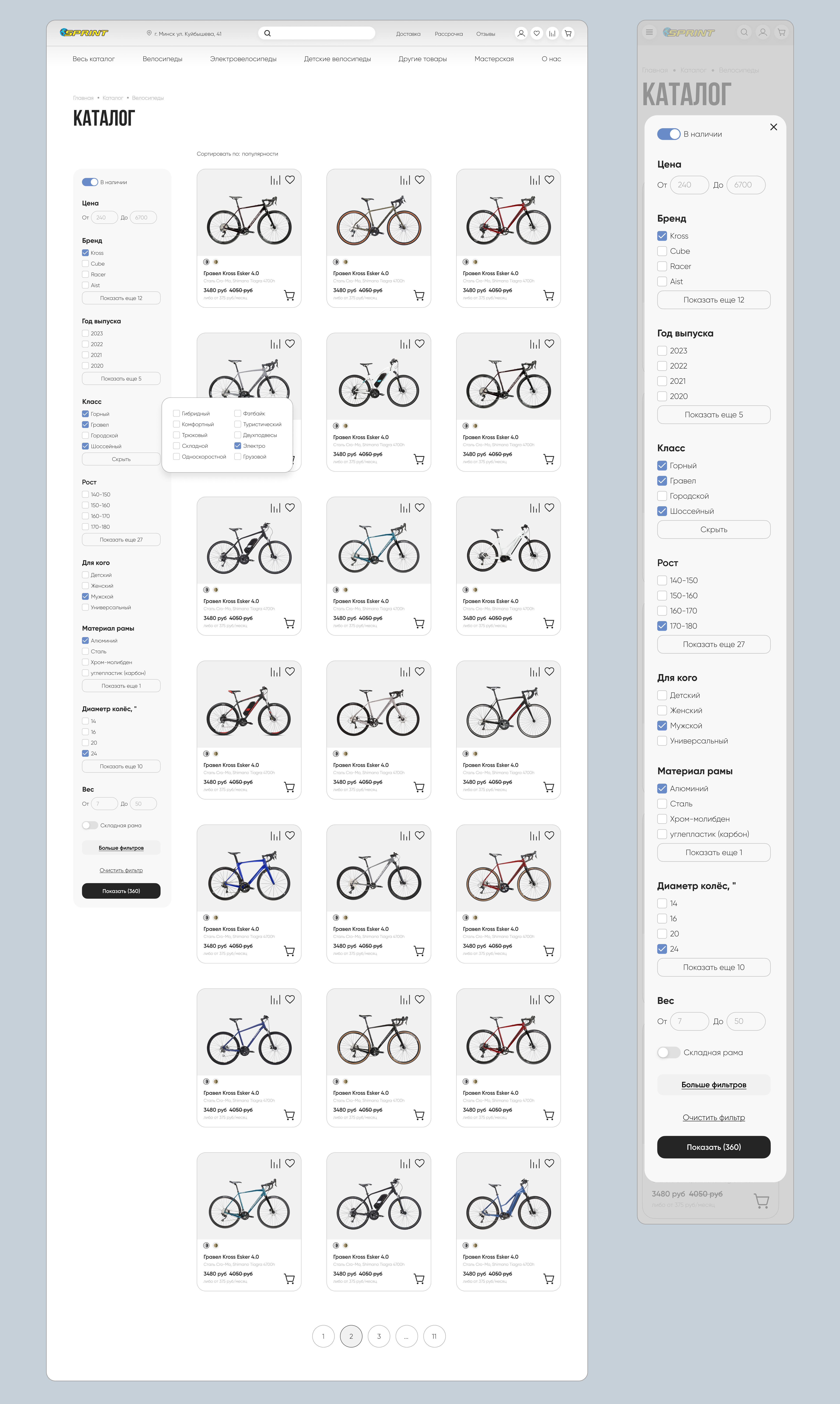Add the black tan-tired bike to cart
This screenshot has height=1404, width=840.
click(x=419, y=1115)
